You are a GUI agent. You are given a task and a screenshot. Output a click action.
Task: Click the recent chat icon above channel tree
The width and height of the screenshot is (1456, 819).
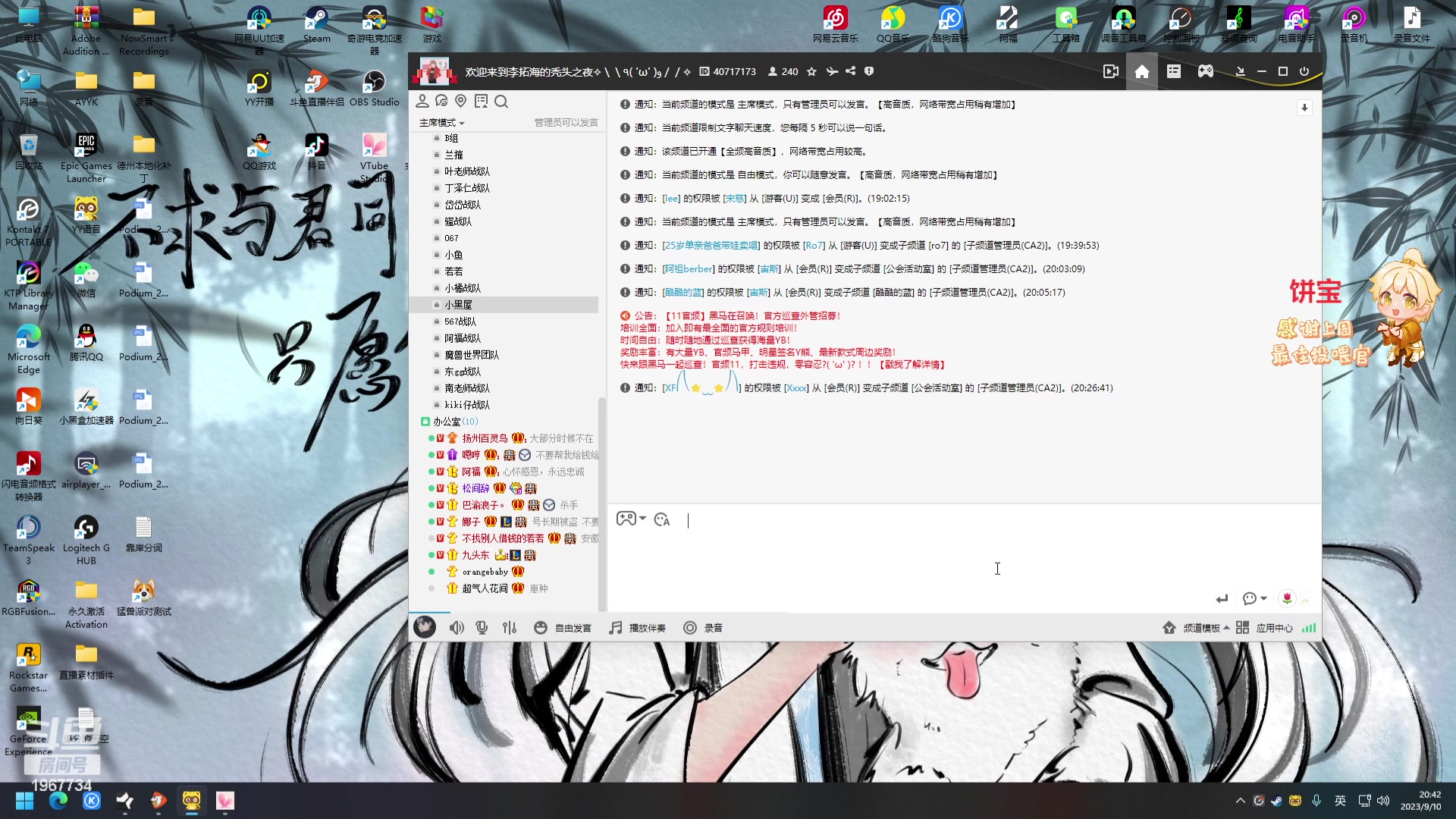point(441,101)
